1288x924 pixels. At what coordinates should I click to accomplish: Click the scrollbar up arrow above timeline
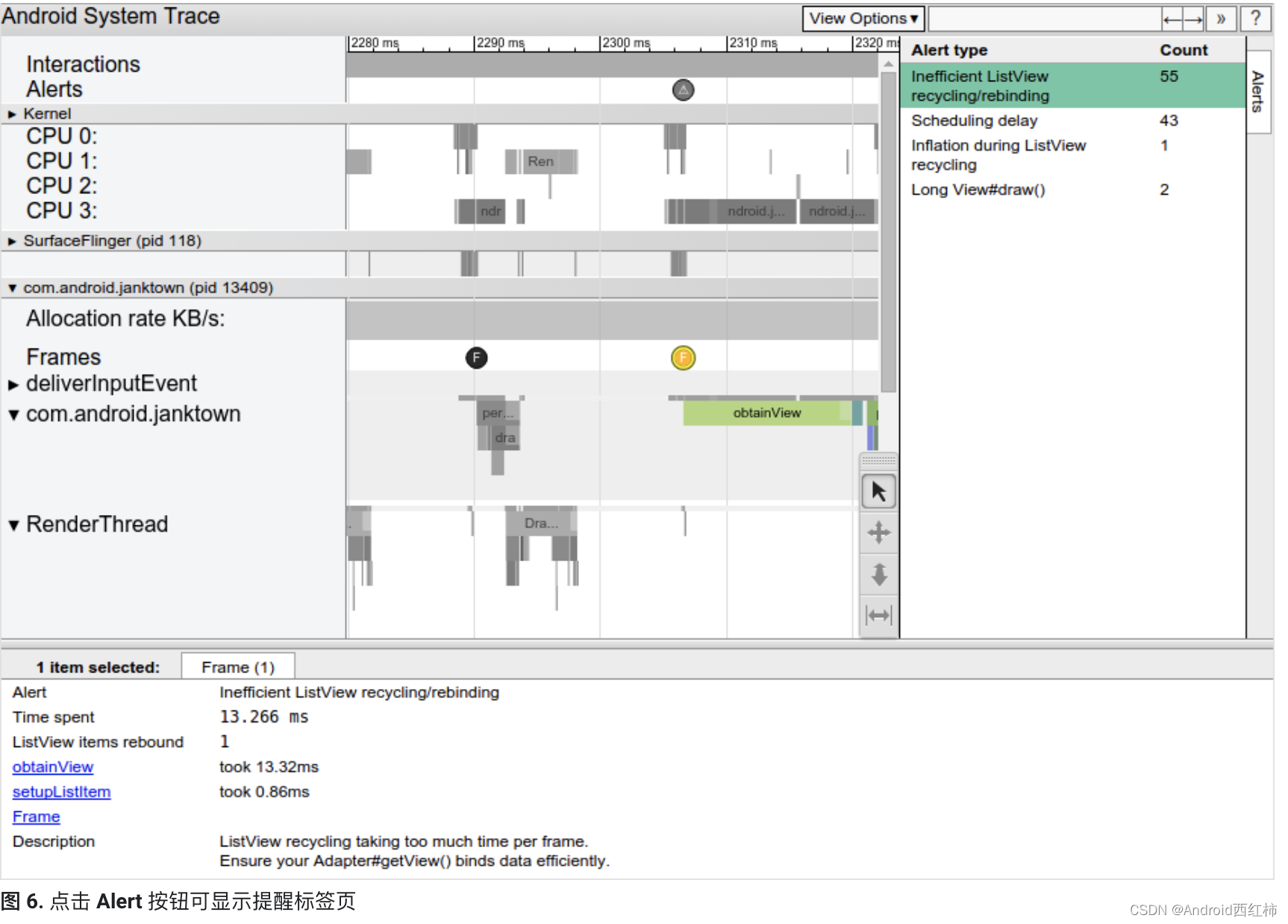coord(888,65)
